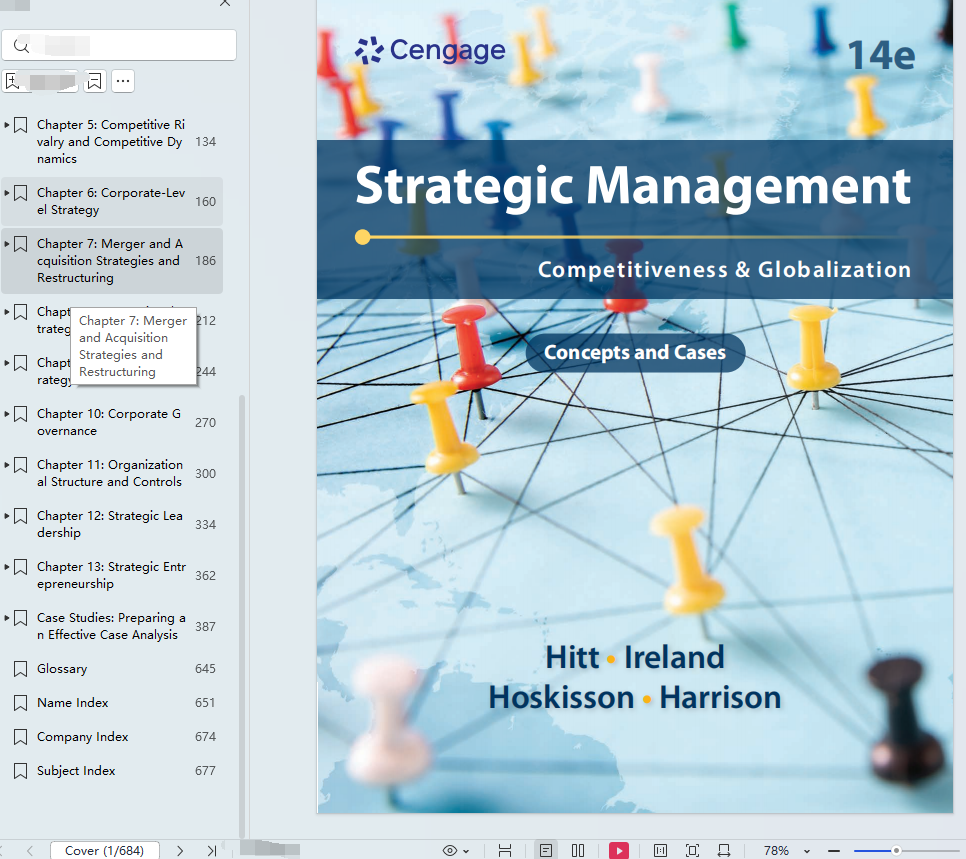Open Chapter 5: Competitive Rivalry and Competitive Dynamics
The width and height of the screenshot is (966, 859).
point(111,142)
